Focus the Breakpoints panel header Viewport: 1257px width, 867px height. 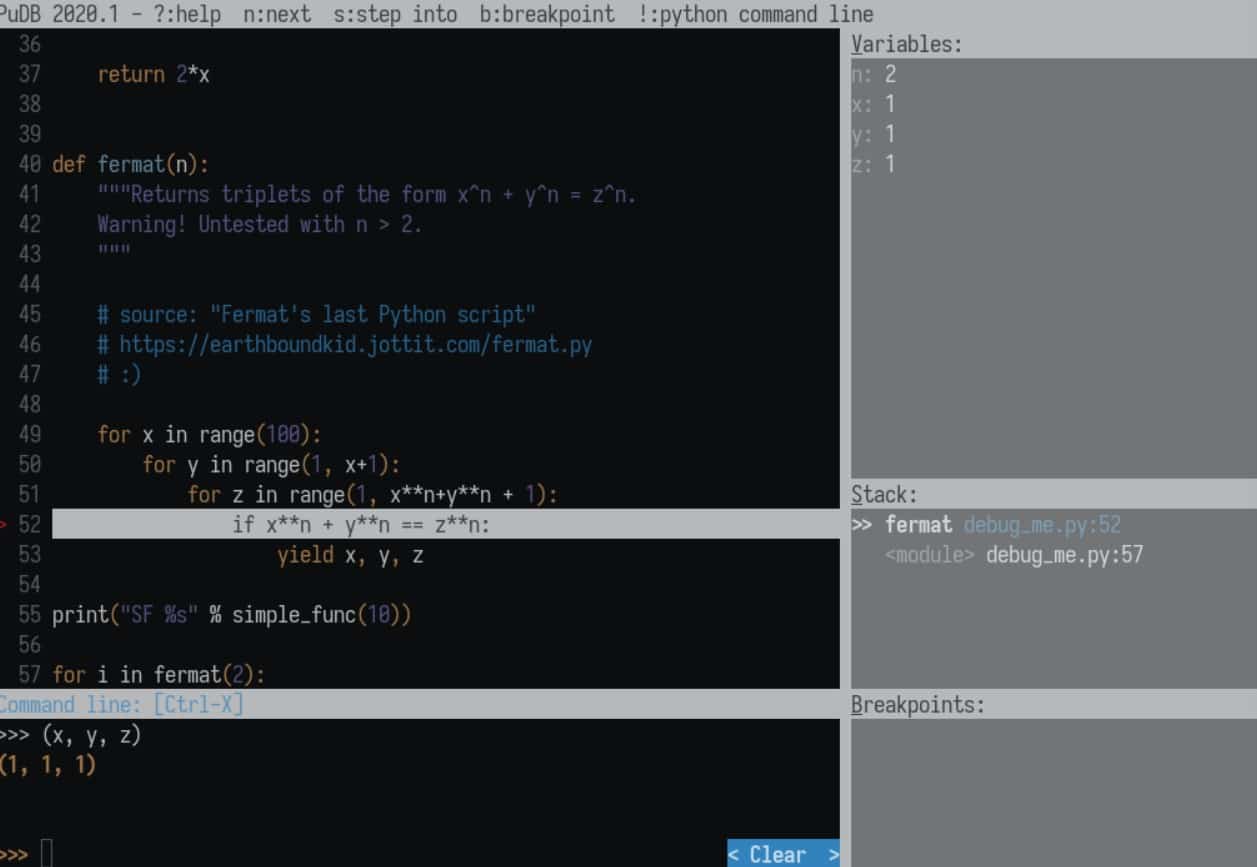pos(917,704)
